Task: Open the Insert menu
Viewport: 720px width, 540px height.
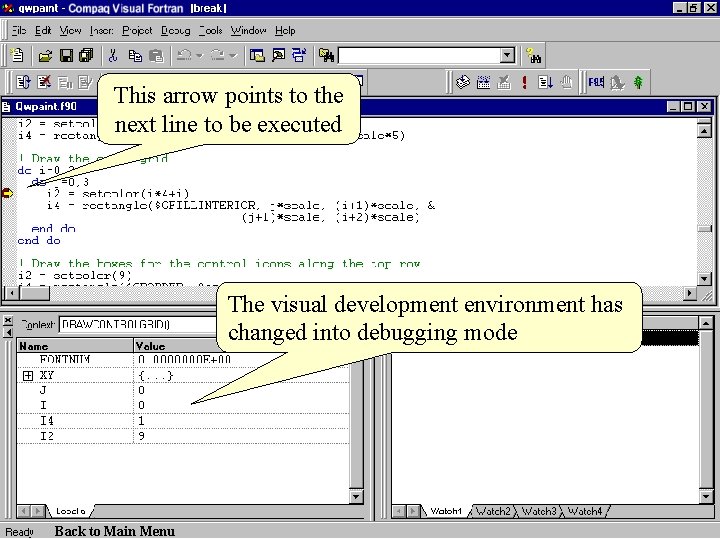Action: pos(101,31)
